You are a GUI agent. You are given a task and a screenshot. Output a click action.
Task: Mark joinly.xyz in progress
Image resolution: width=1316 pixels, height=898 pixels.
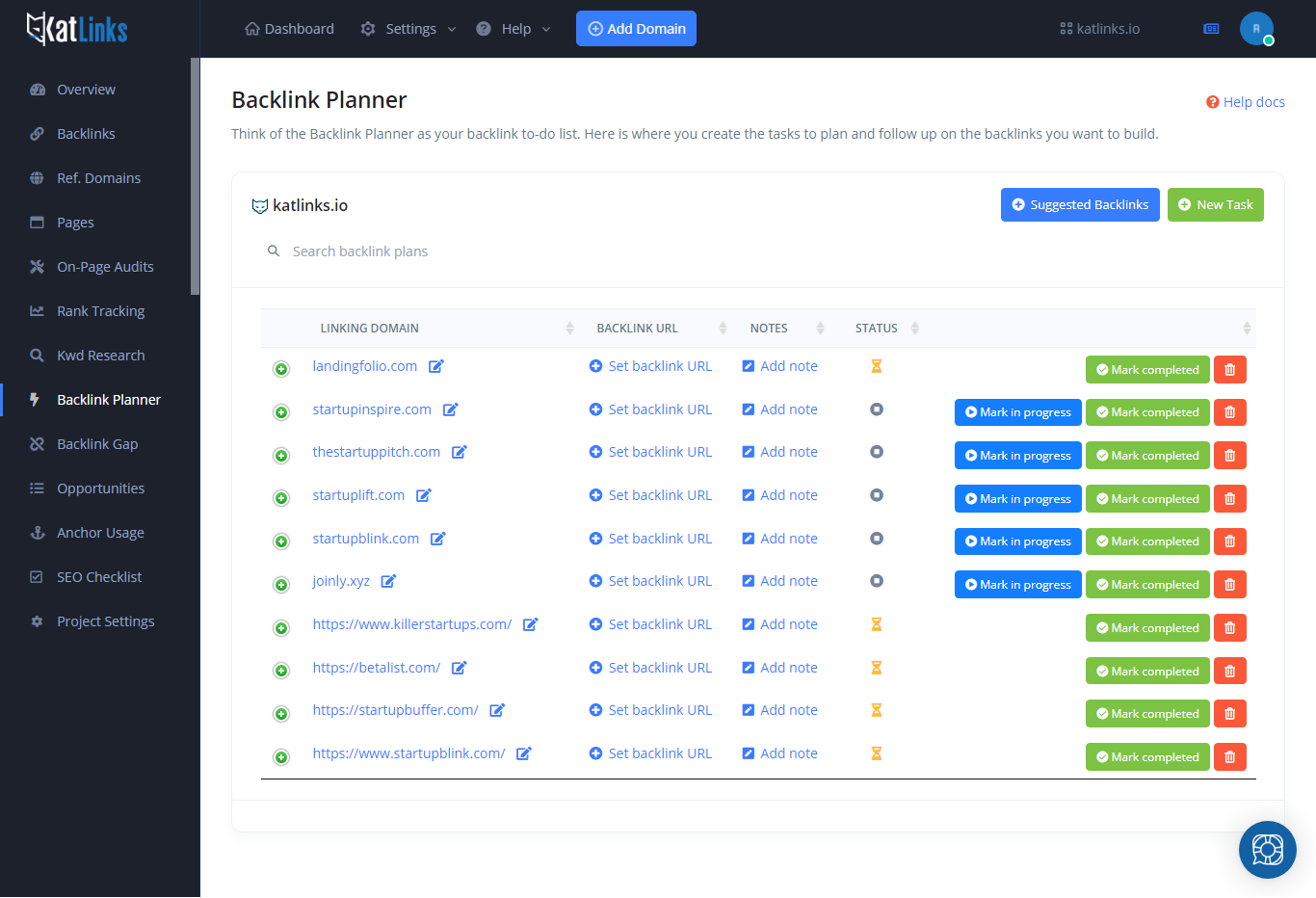pyautogui.click(x=1017, y=585)
